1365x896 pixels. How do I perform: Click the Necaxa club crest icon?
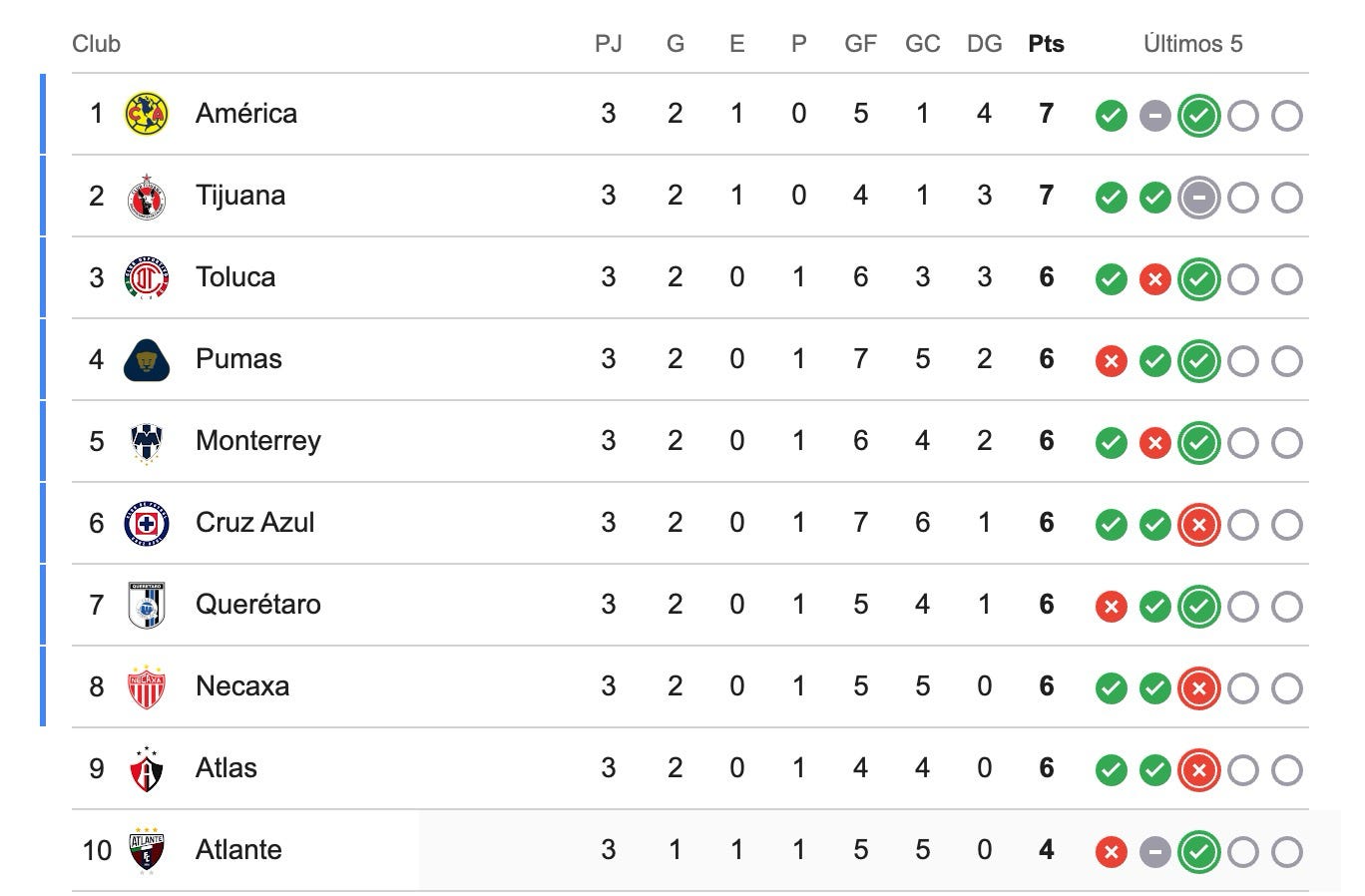[147, 686]
